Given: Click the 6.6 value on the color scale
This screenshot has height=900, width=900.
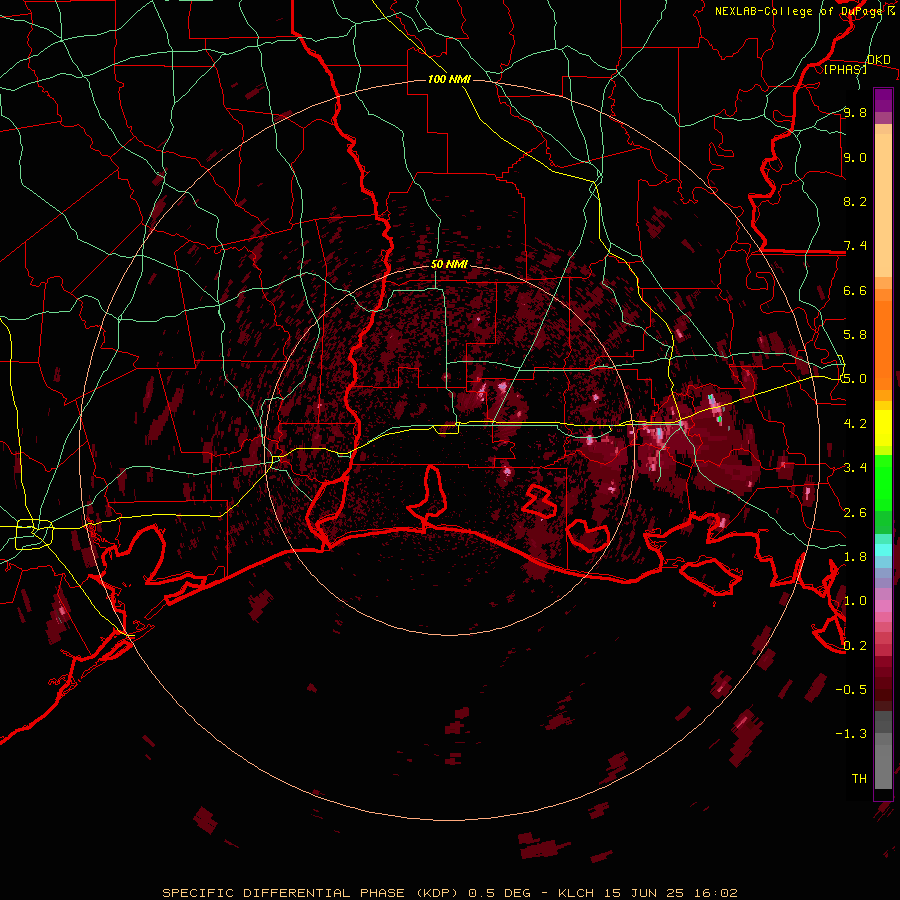Looking at the screenshot, I should coord(855,290).
